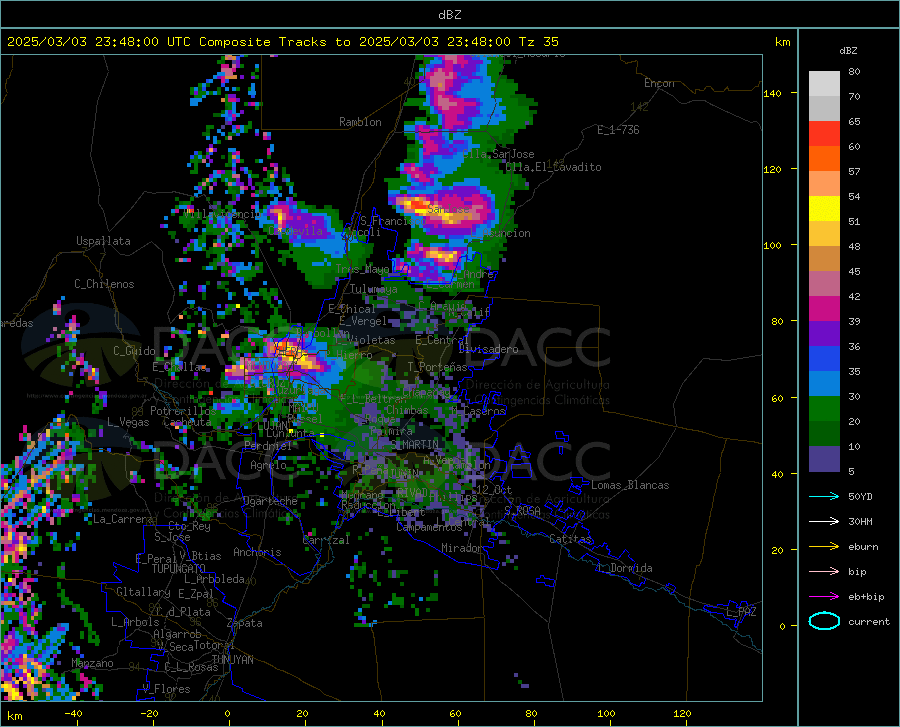Click the Mirador map label

(462, 548)
